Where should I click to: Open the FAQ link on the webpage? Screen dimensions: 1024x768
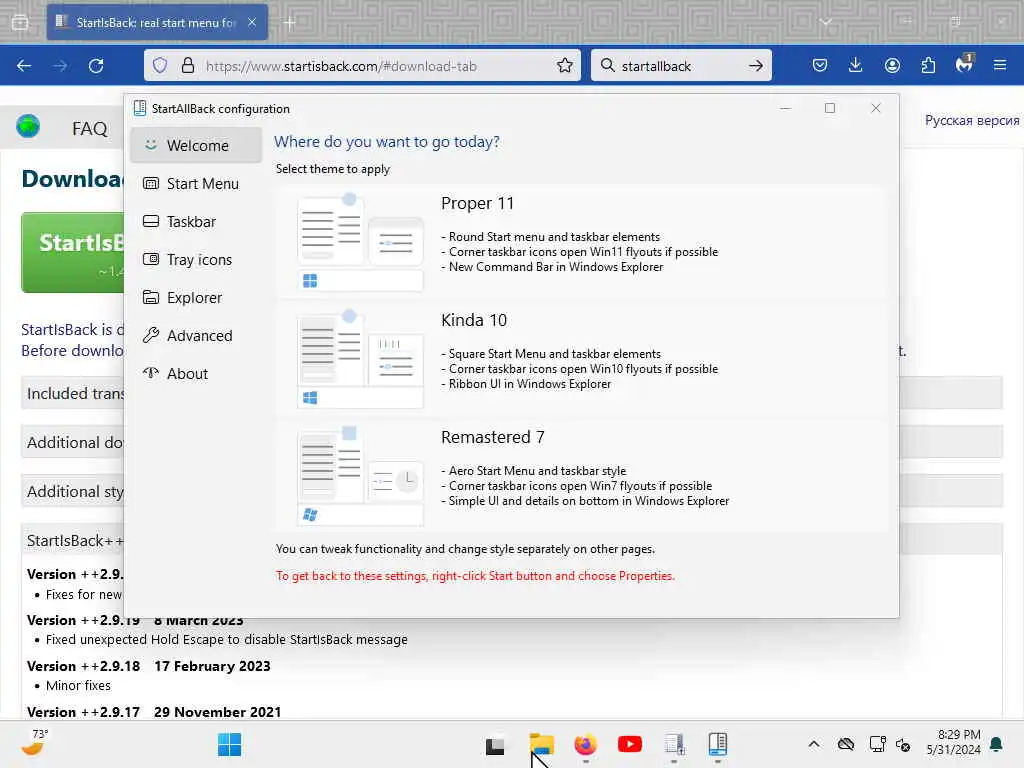point(89,129)
